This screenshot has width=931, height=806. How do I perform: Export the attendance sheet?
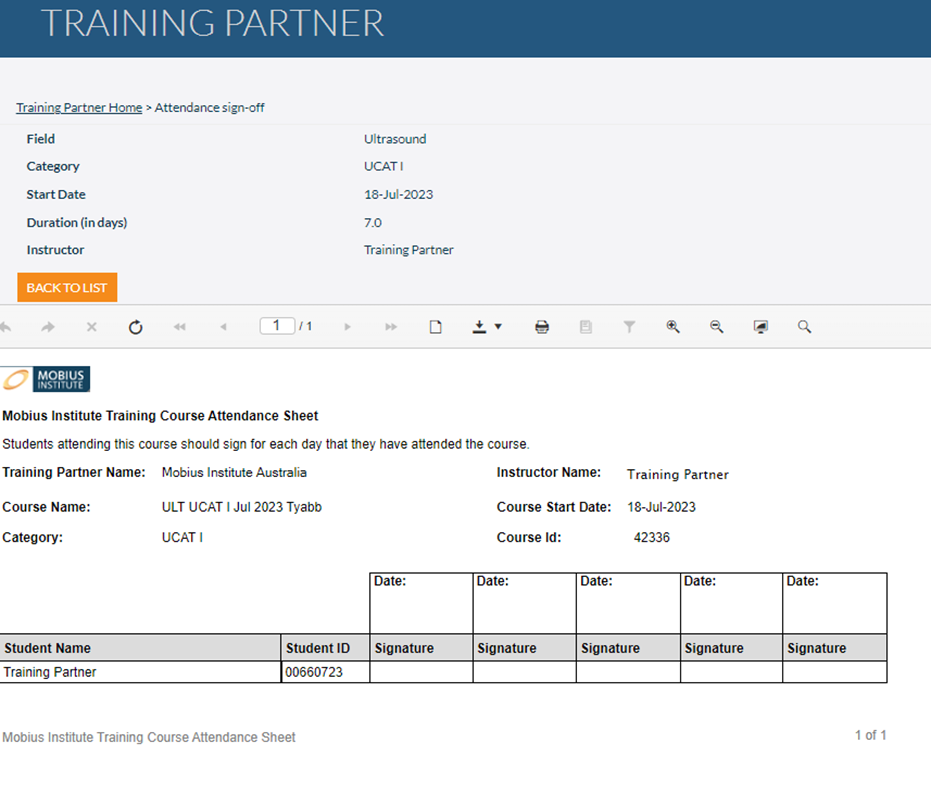click(477, 326)
